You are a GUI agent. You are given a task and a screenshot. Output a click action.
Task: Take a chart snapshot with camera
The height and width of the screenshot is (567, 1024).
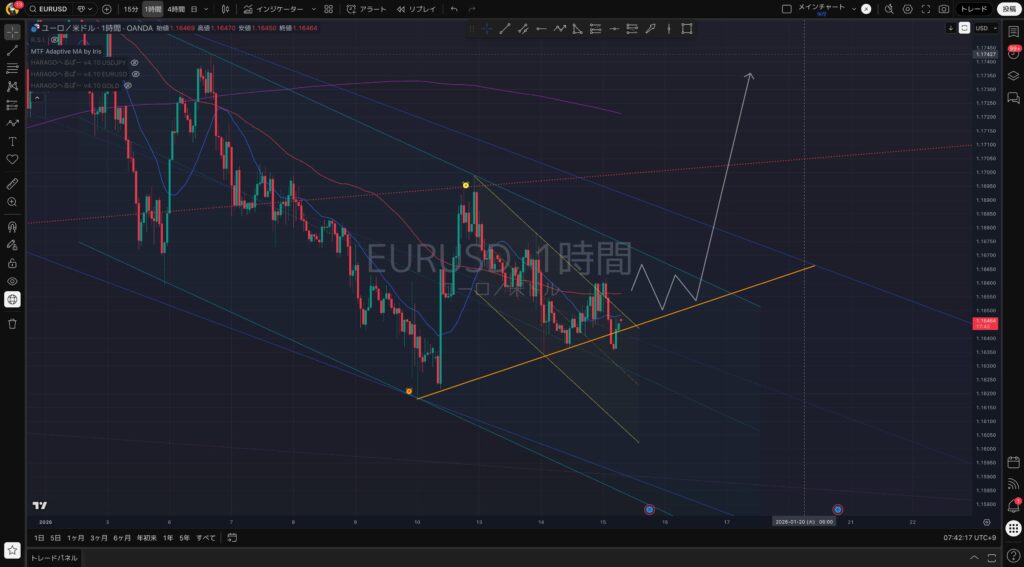pos(944,9)
